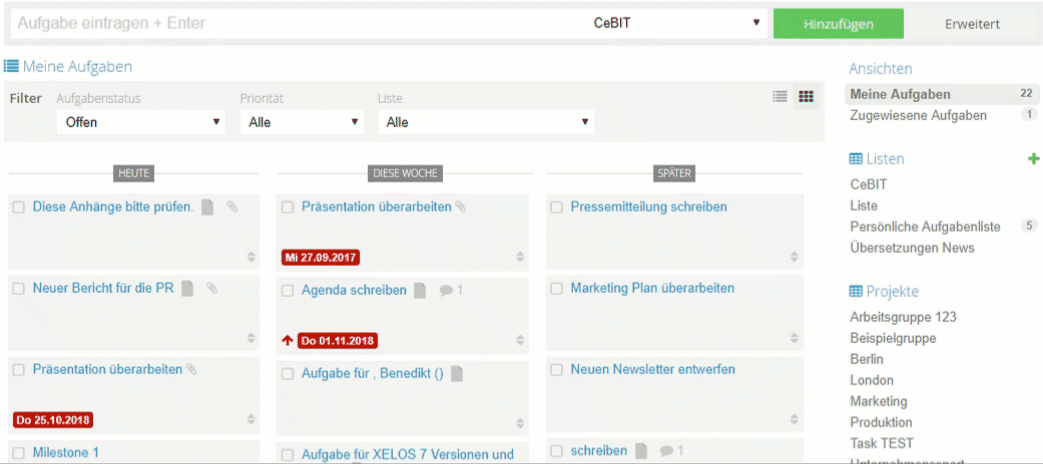Image resolution: width=1043 pixels, height=464 pixels.
Task: Switch to board grid view icon
Action: coord(806,97)
